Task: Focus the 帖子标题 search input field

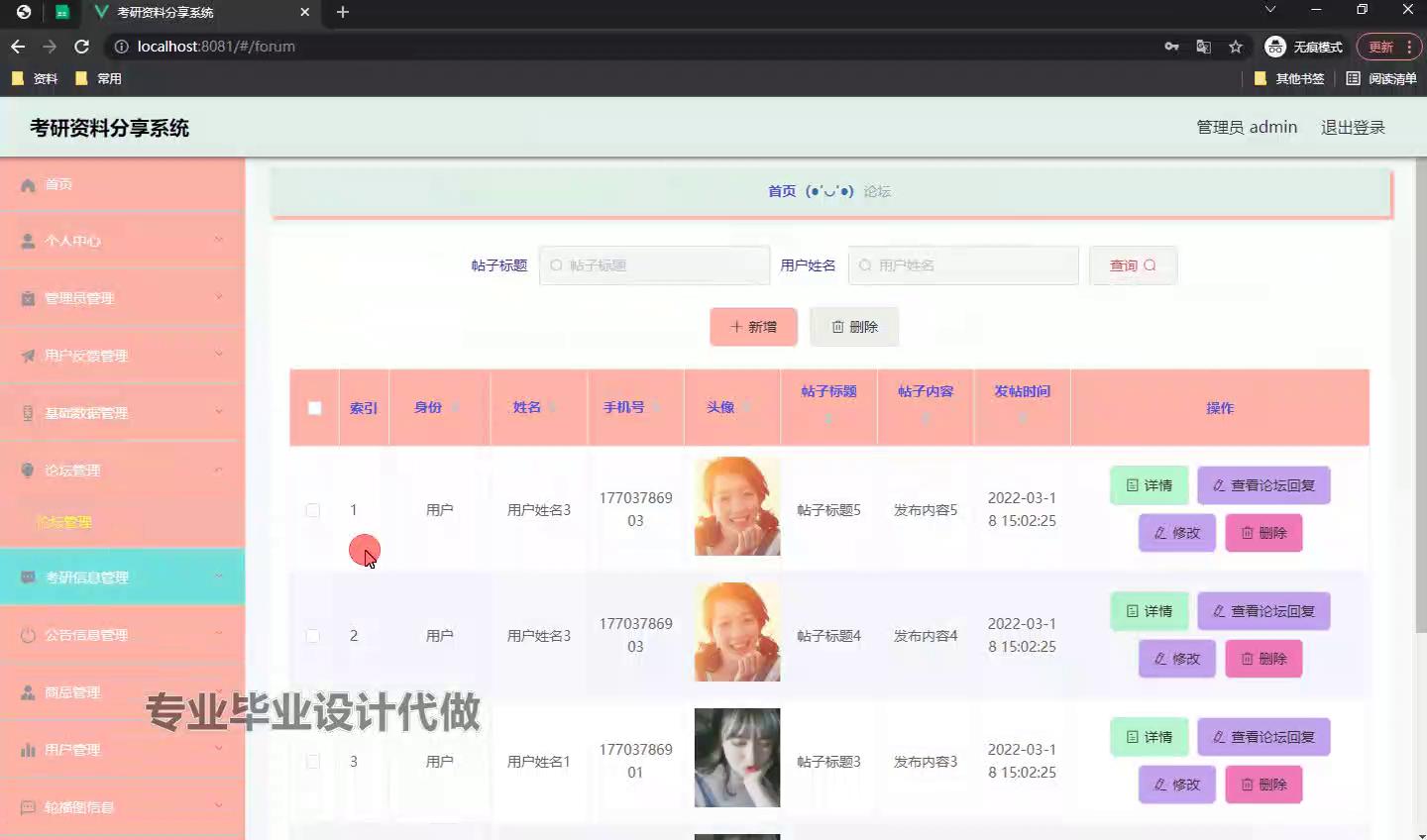Action: [654, 265]
